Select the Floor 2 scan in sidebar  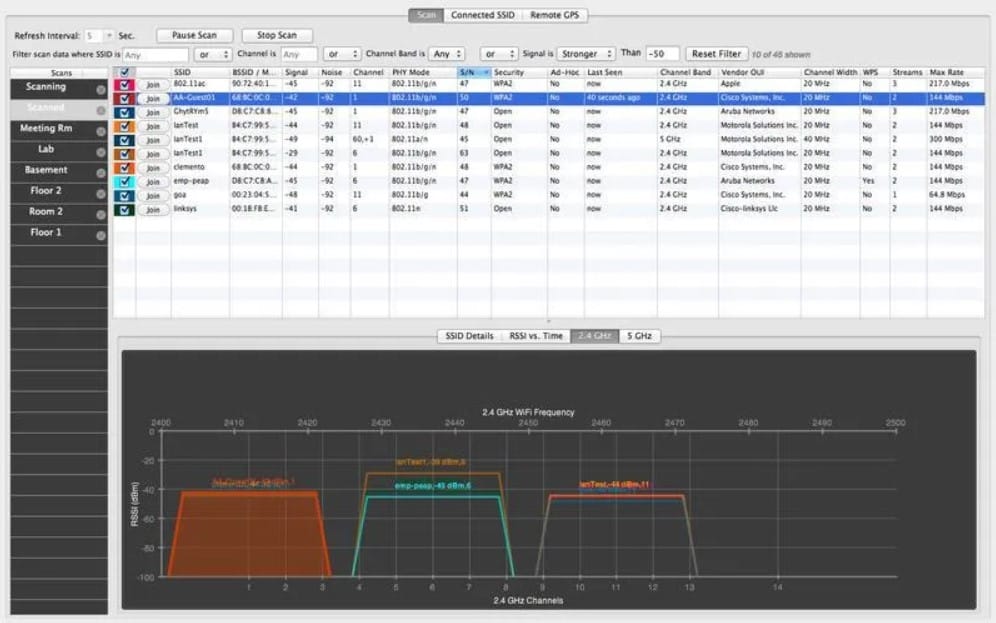point(59,192)
